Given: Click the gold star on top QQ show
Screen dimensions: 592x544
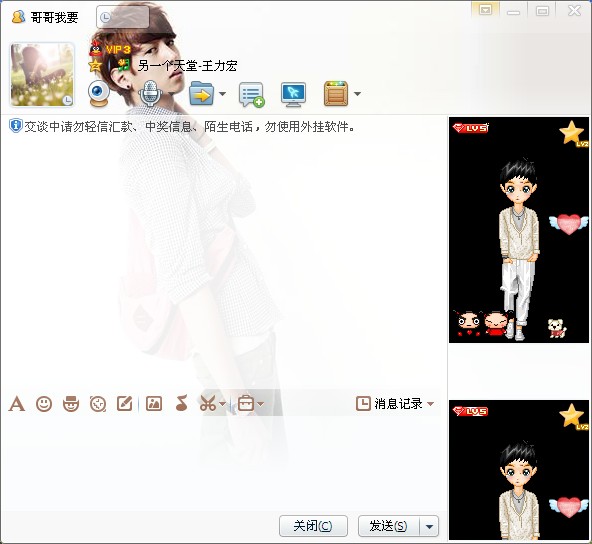Looking at the screenshot, I should 572,133.
